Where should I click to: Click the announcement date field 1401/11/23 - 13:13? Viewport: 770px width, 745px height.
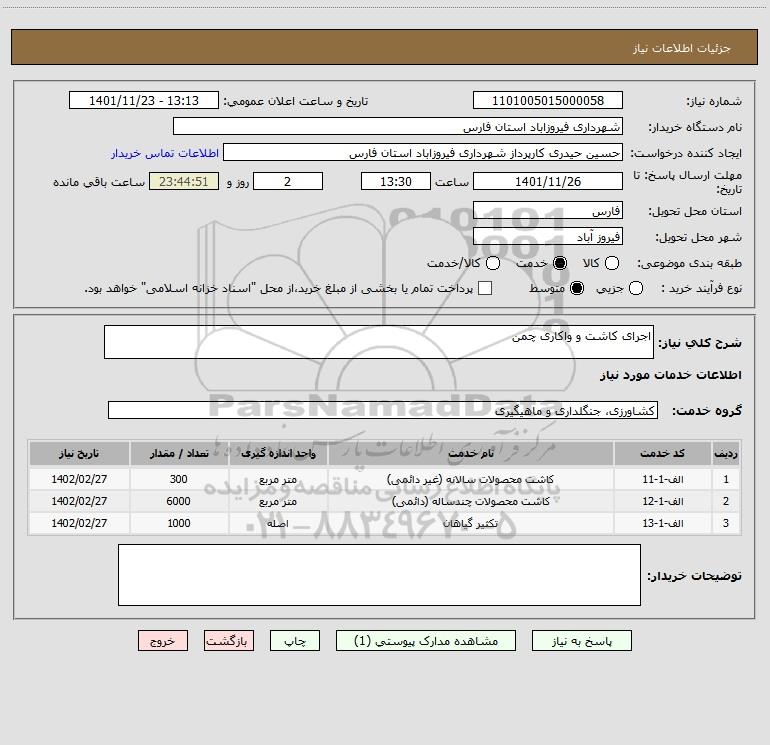pos(144,101)
